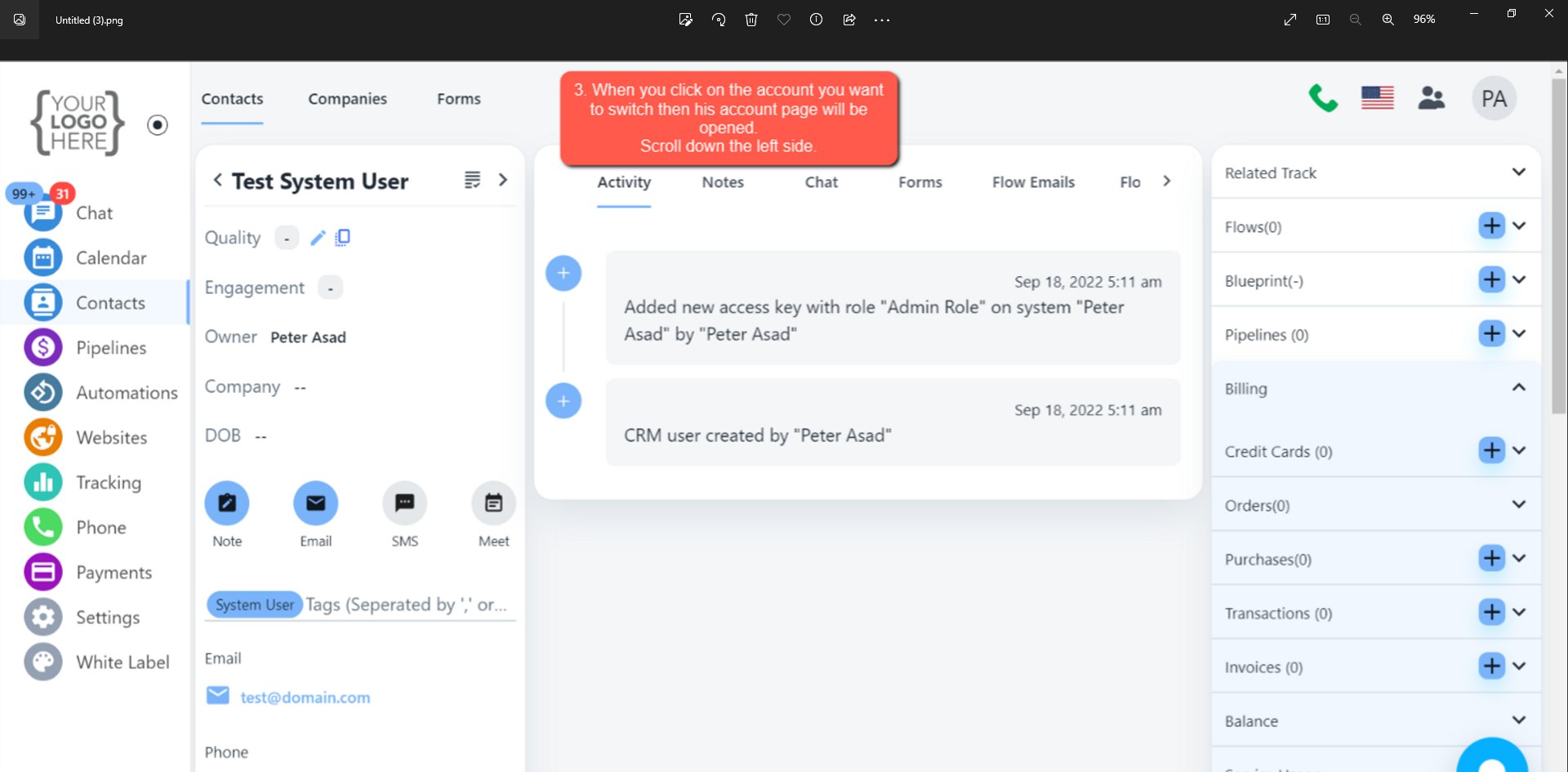Screen dimensions: 1568x772
Task: Click the SMS action icon
Action: click(x=404, y=503)
